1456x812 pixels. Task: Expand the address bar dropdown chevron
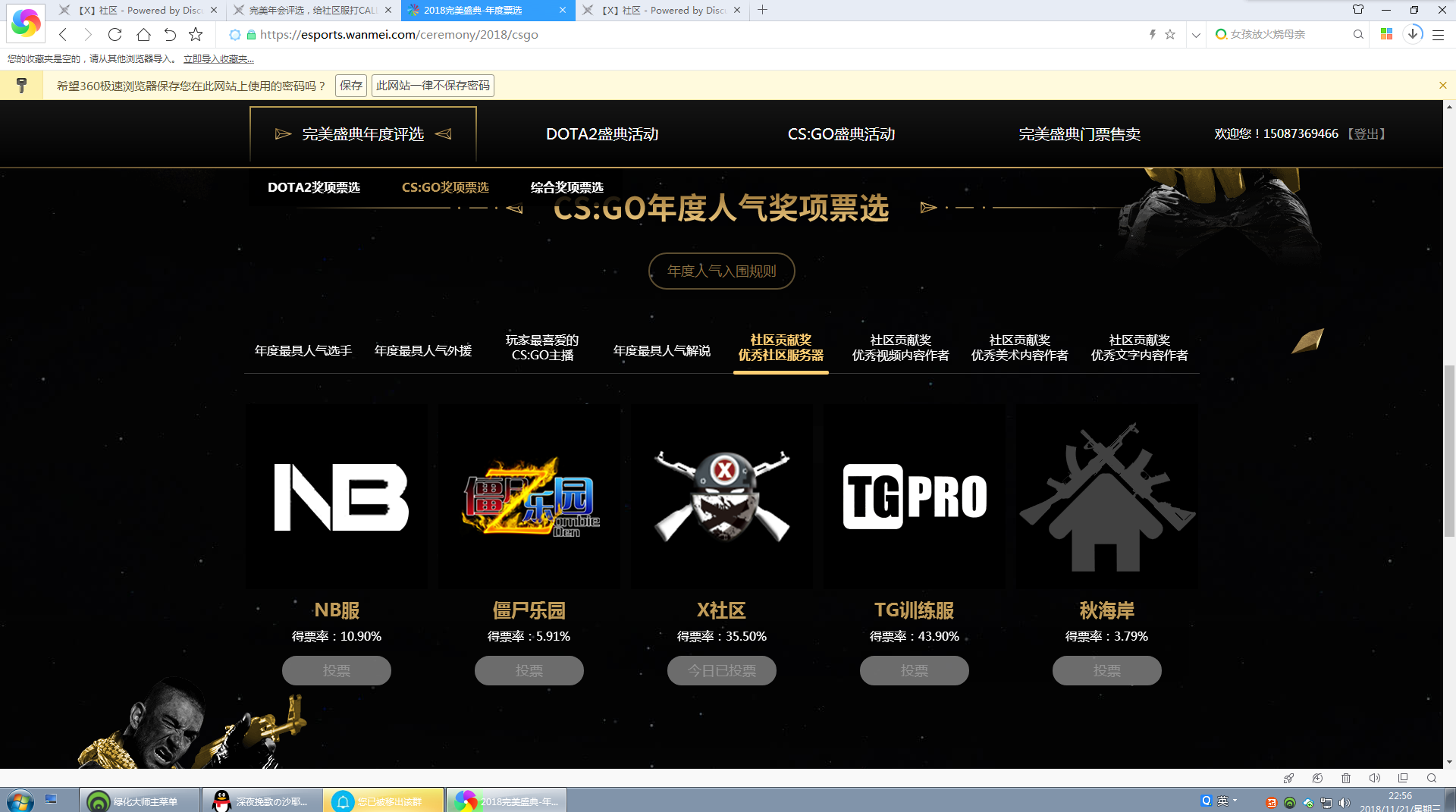pyautogui.click(x=1196, y=35)
